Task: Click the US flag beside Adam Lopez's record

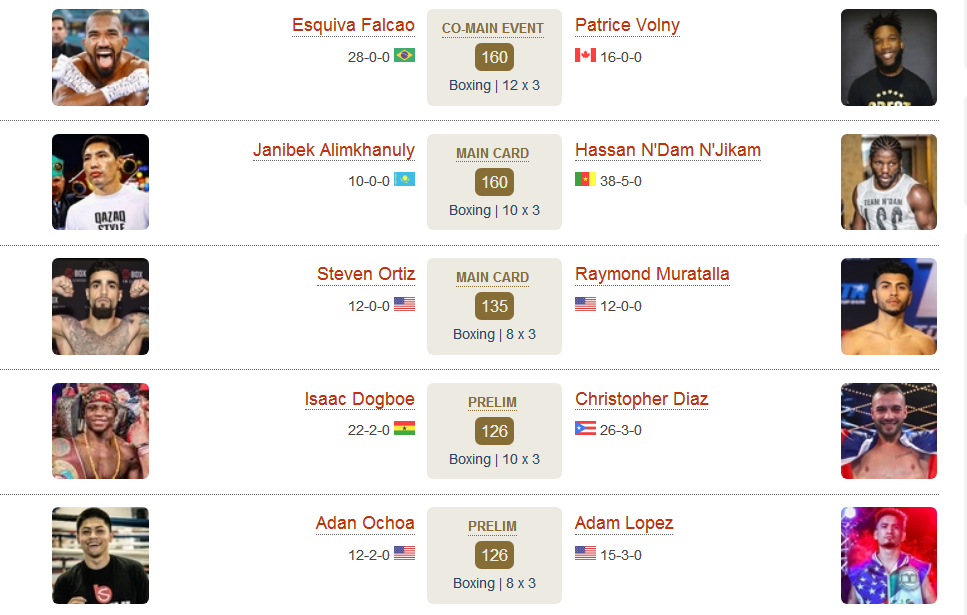Action: (585, 553)
